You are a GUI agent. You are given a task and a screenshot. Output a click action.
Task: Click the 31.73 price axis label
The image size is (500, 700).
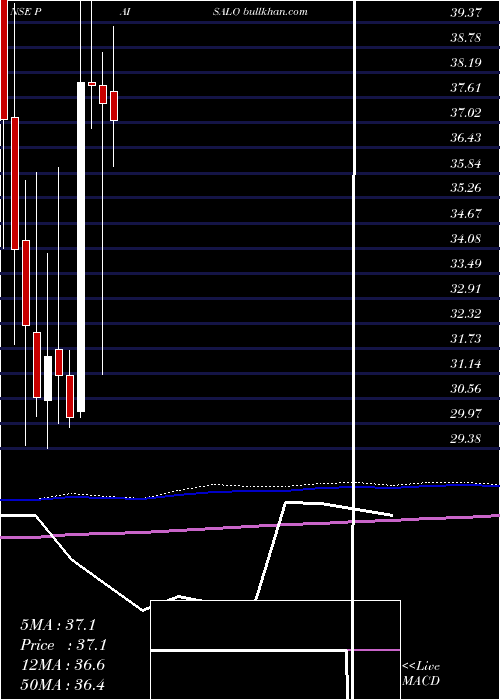pyautogui.click(x=466, y=339)
